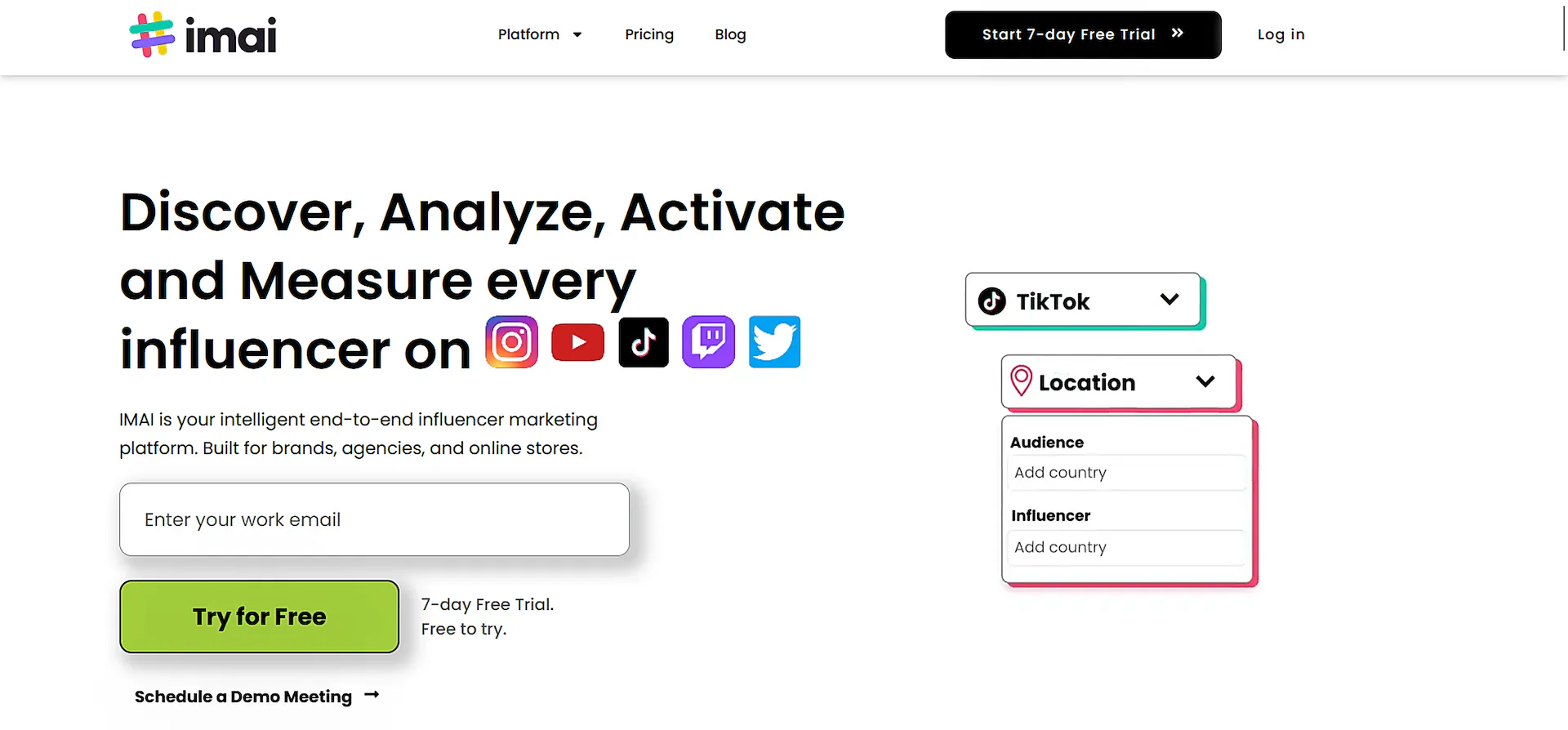Click the Instagram icon in headline
This screenshot has width=1568, height=730.
[512, 342]
